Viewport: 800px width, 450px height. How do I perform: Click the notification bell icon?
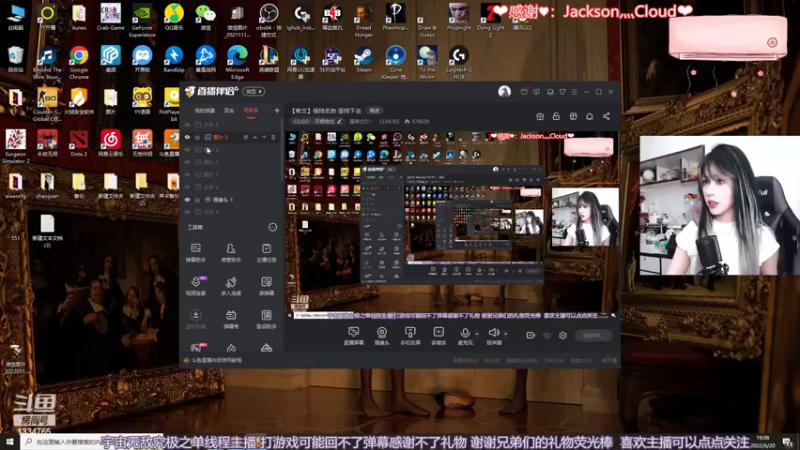[589, 116]
